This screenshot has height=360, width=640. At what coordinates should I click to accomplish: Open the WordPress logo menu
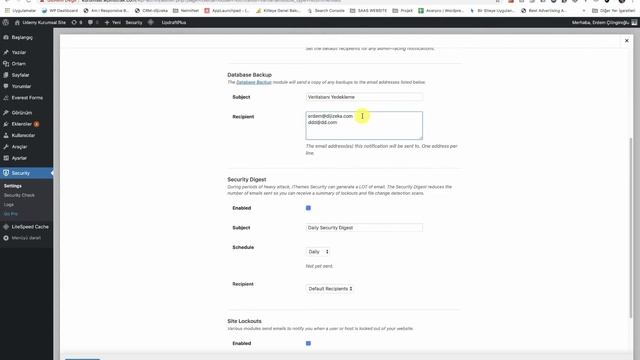pos(6,22)
